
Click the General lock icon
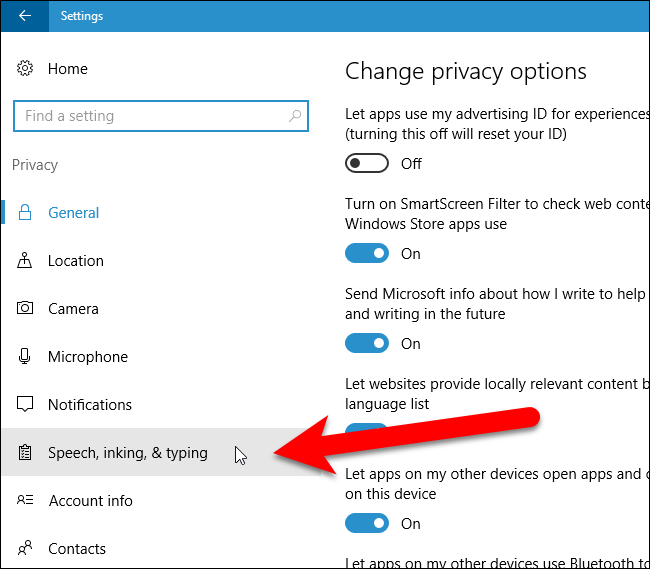click(26, 212)
